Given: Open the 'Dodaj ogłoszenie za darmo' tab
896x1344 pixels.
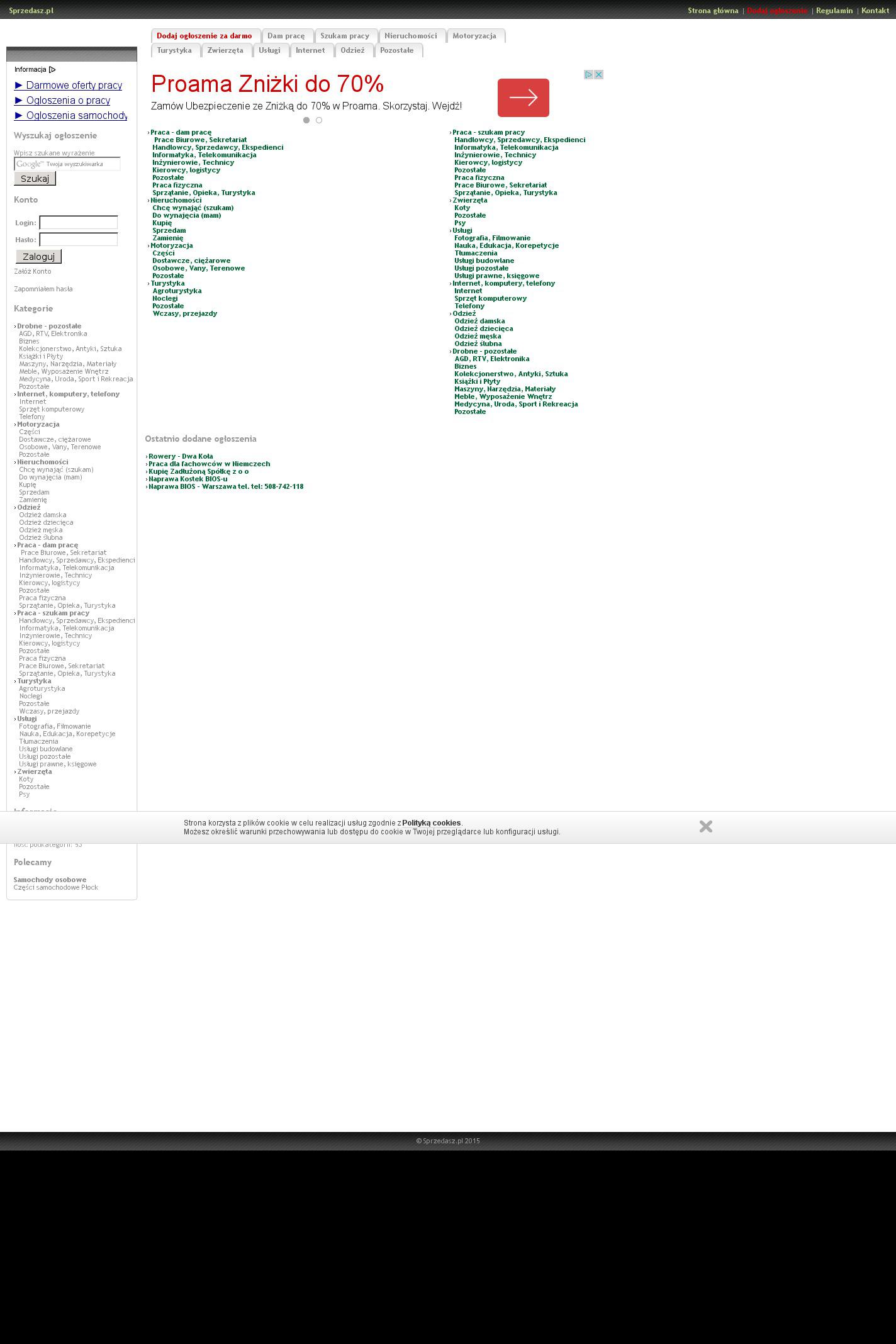Looking at the screenshot, I should (x=204, y=36).
